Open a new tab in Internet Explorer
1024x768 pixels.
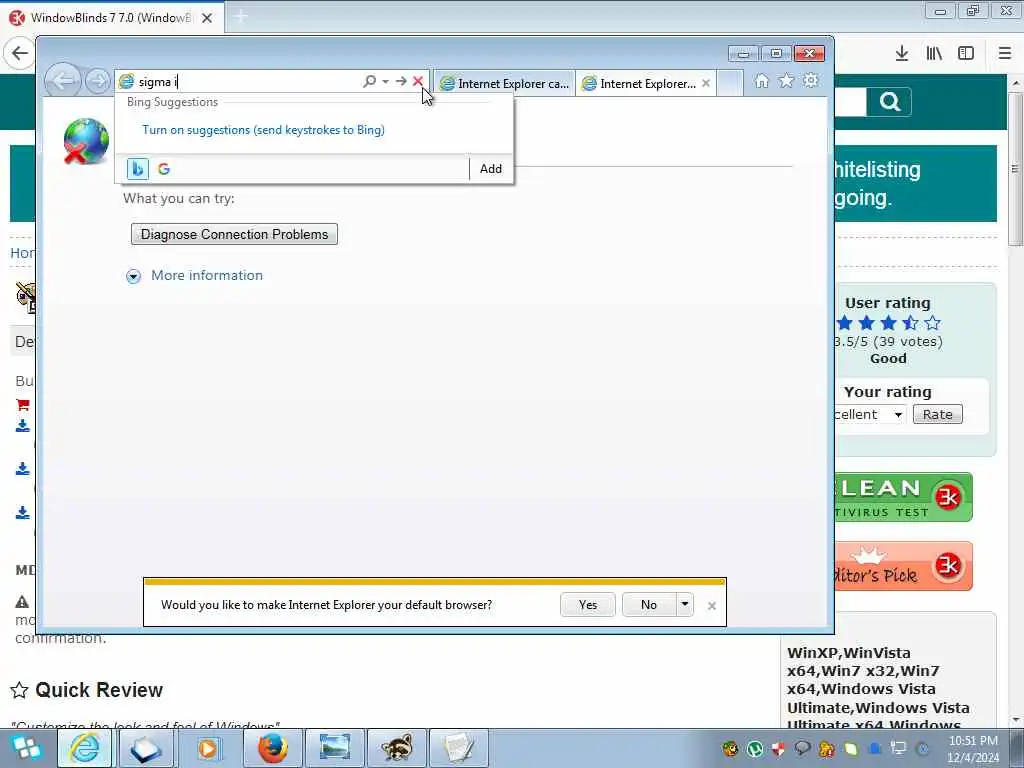pyautogui.click(x=730, y=84)
